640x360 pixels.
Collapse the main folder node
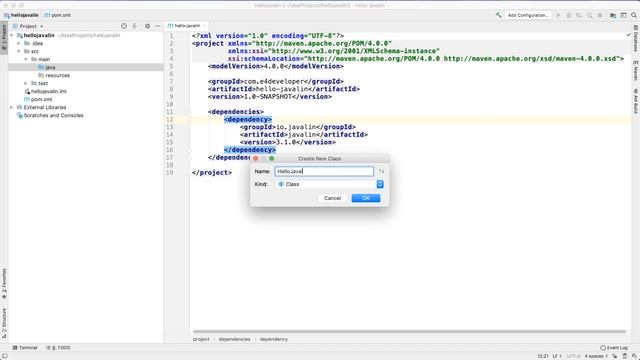pyautogui.click(x=26, y=59)
